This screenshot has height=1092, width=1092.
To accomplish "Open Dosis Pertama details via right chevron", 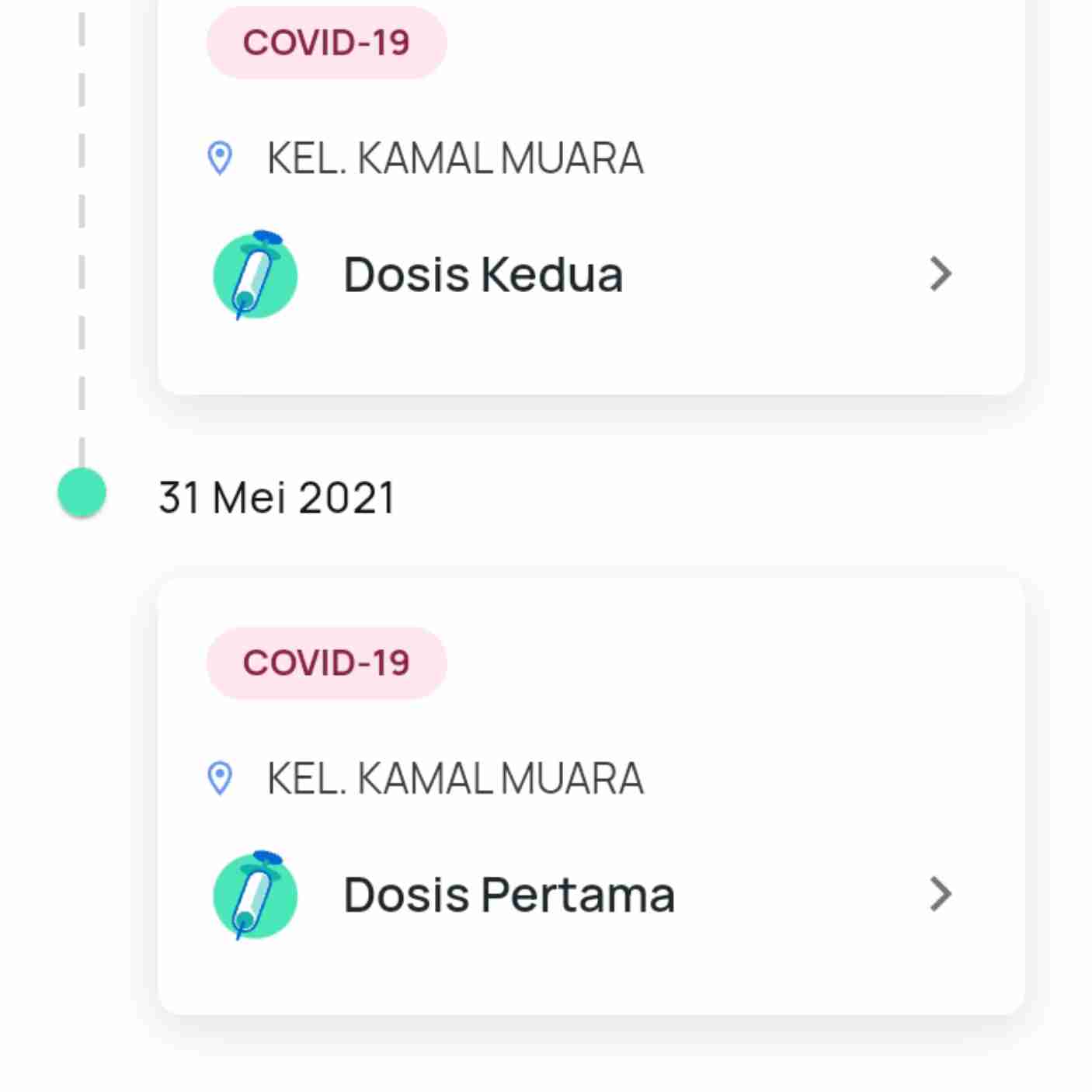I will (x=941, y=894).
